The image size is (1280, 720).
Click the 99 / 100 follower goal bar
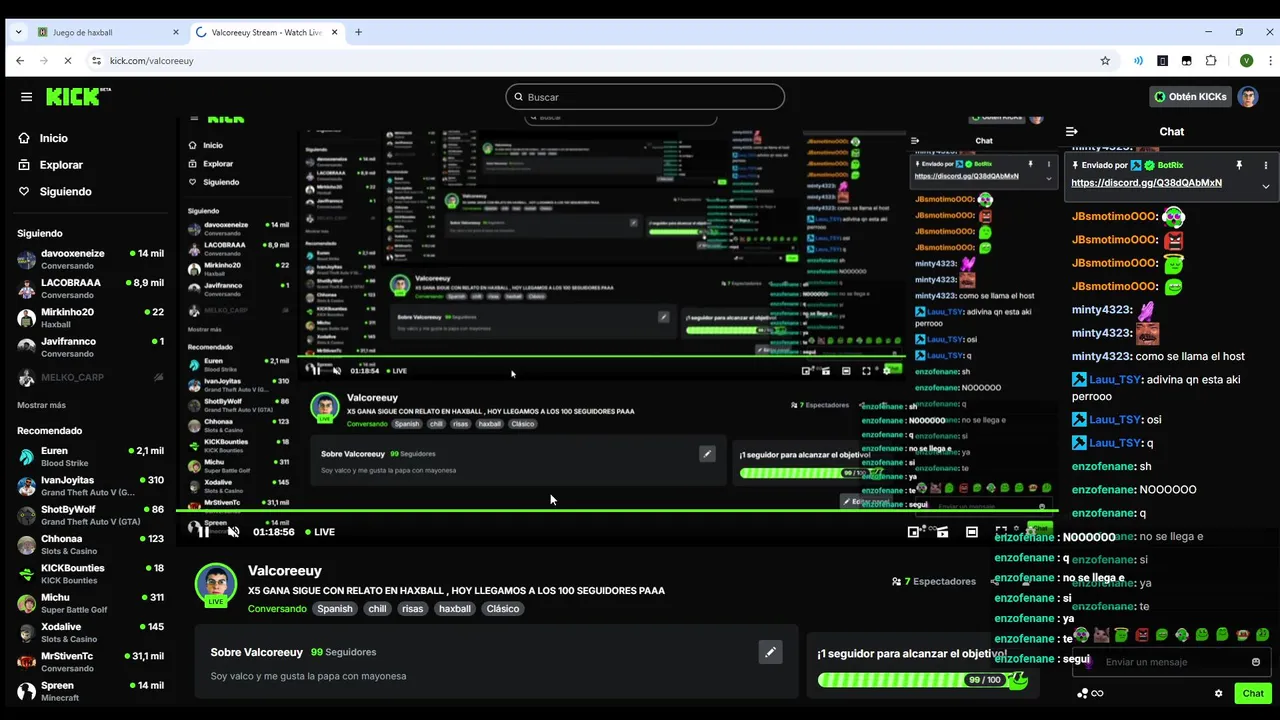coord(922,680)
